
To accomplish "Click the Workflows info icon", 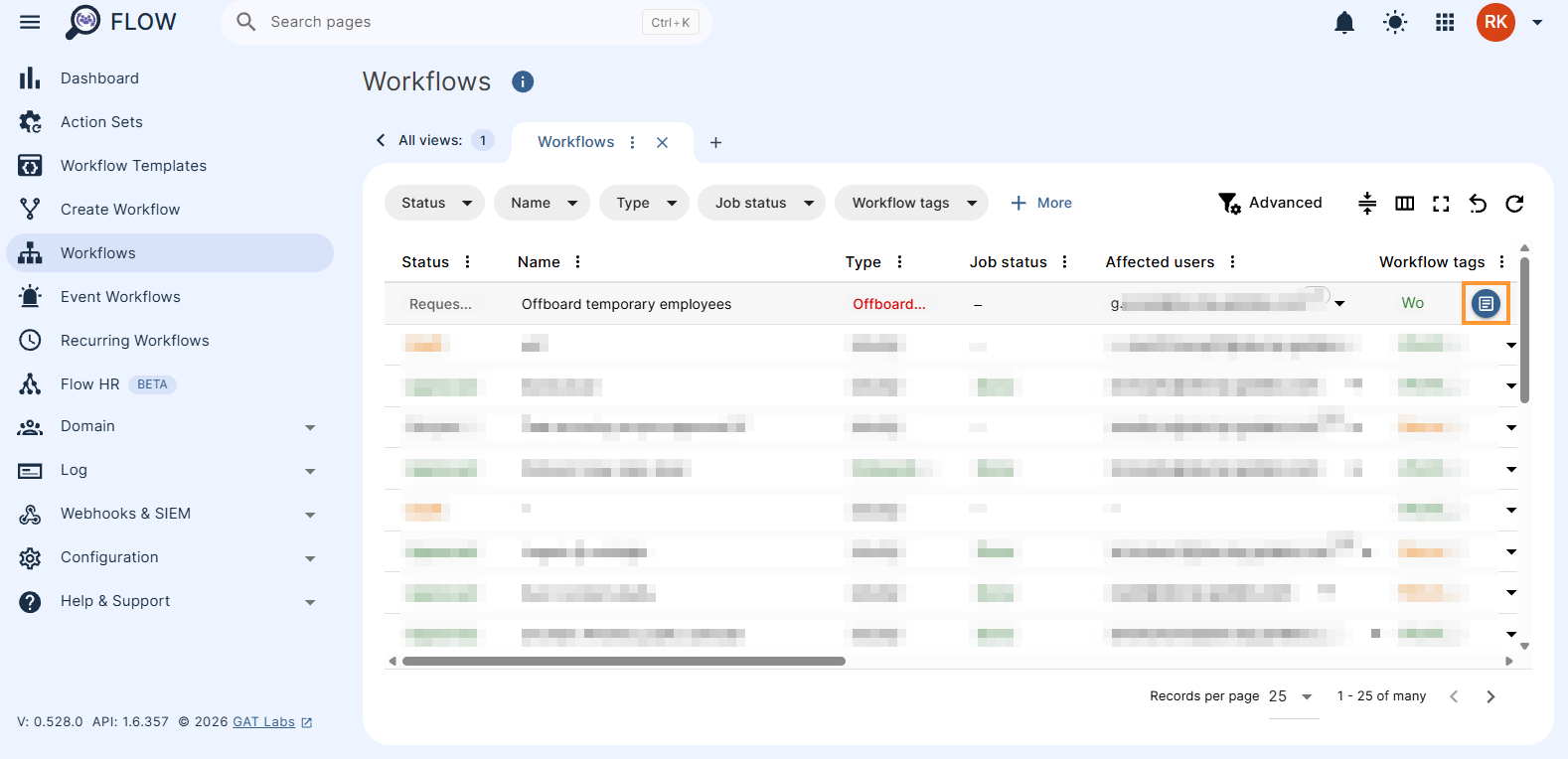I will pyautogui.click(x=523, y=81).
